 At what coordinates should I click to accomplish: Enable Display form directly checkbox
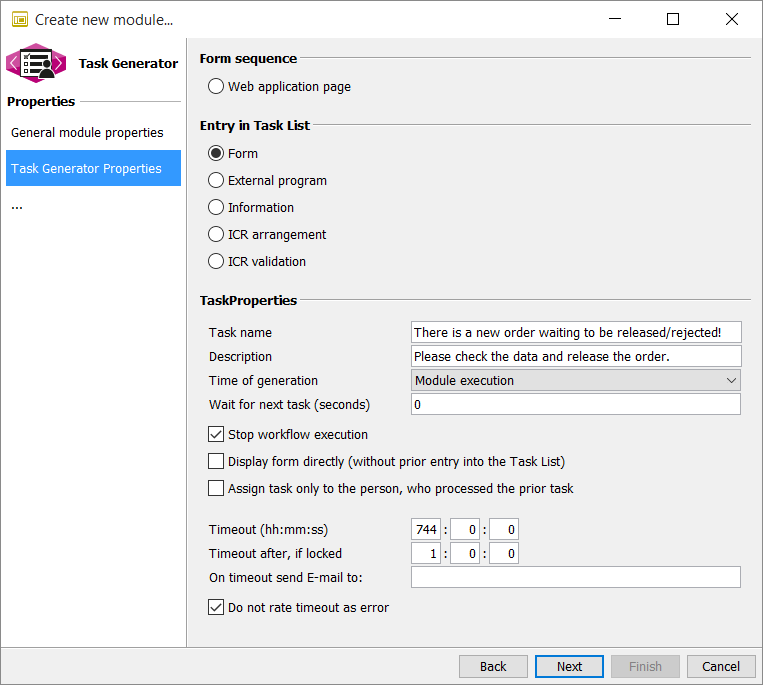(x=216, y=462)
